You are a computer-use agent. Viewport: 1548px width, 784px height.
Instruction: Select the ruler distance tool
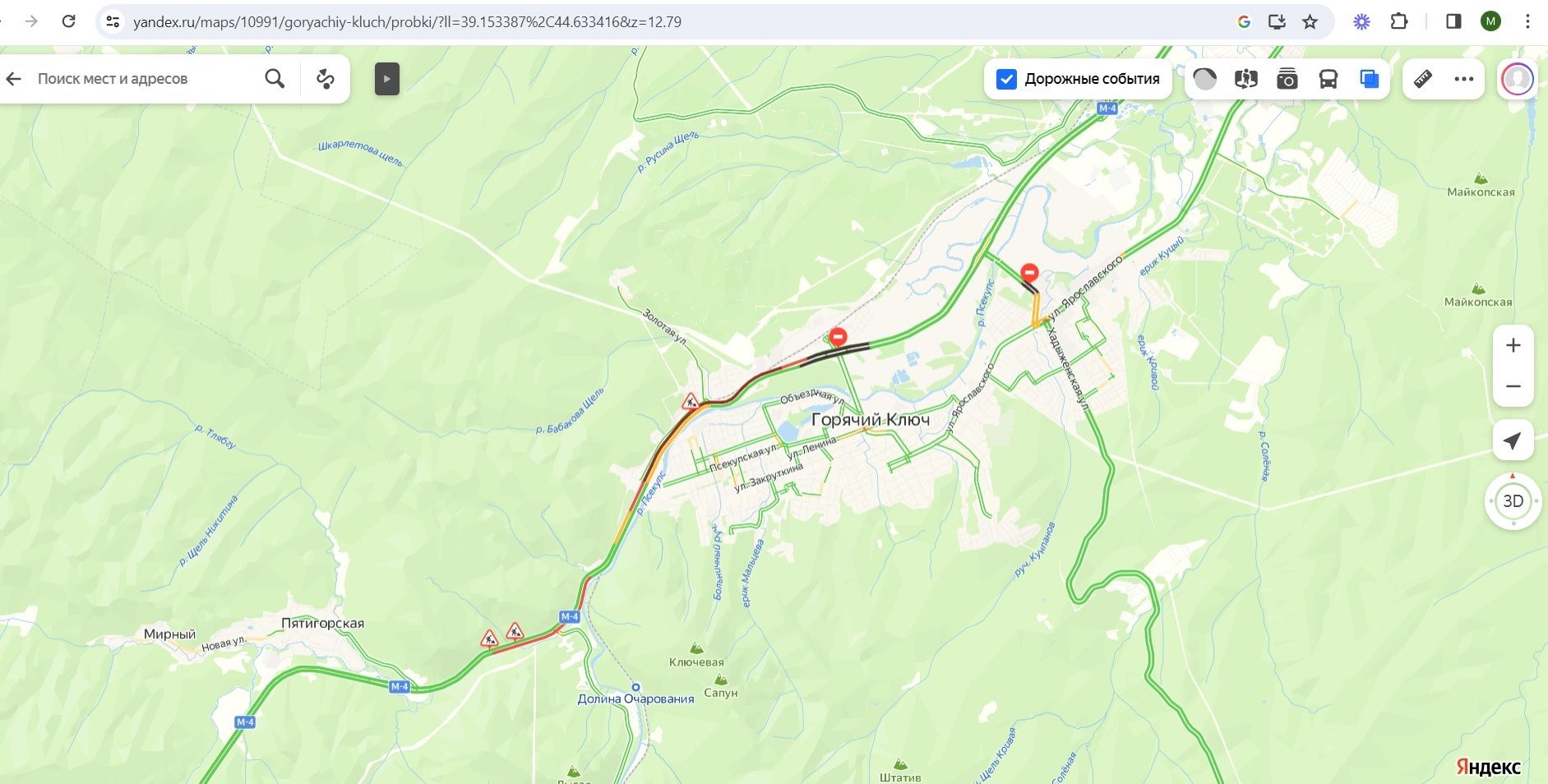click(1423, 79)
